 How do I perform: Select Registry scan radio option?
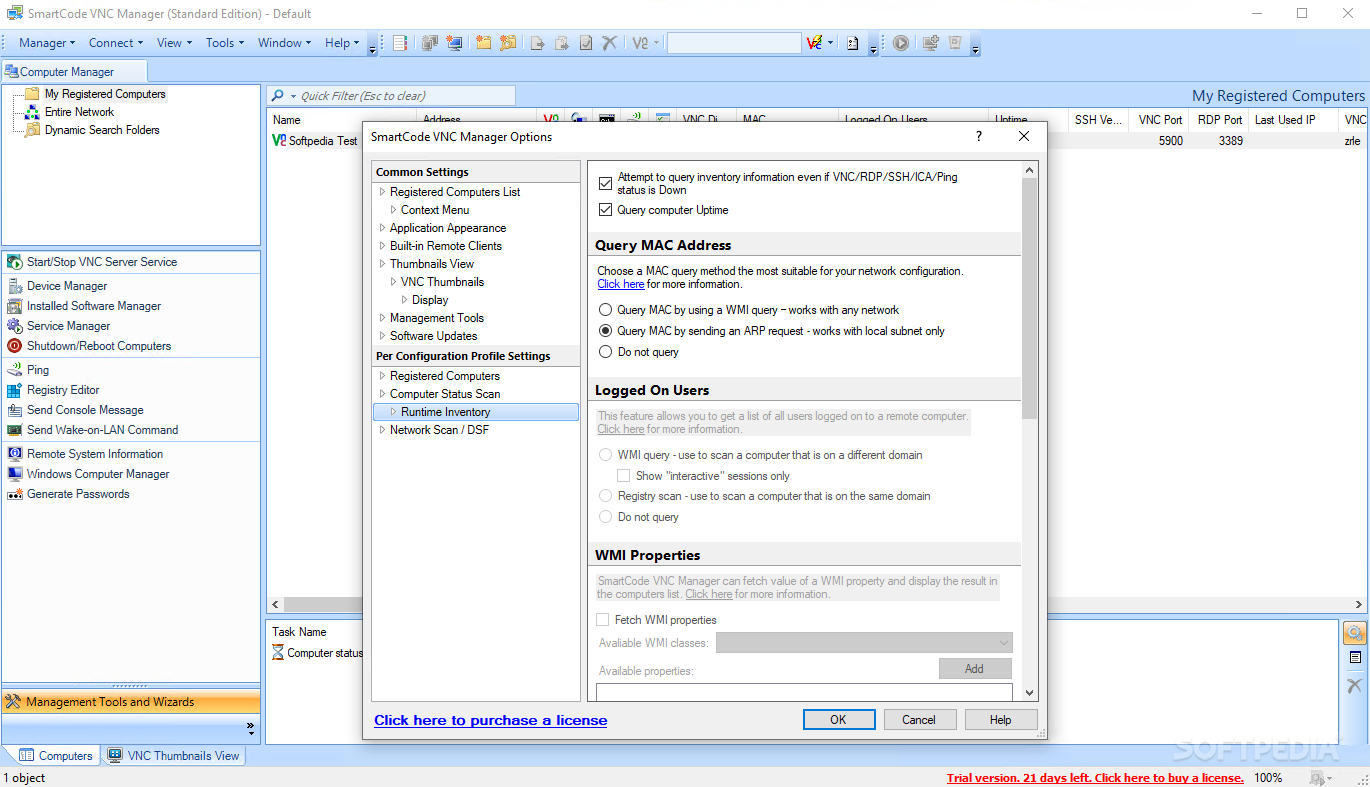click(x=605, y=496)
